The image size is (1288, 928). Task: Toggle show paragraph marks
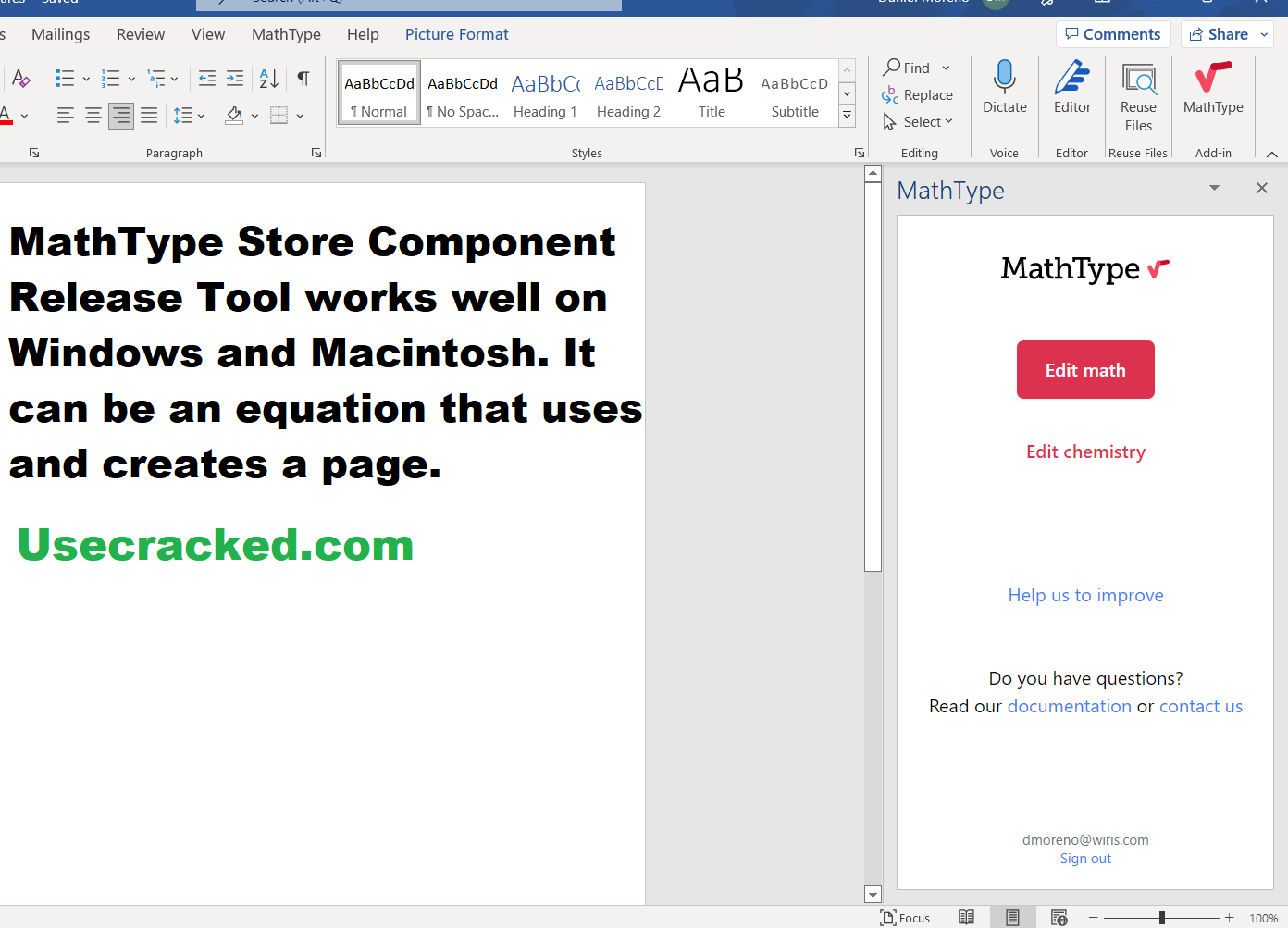point(303,79)
